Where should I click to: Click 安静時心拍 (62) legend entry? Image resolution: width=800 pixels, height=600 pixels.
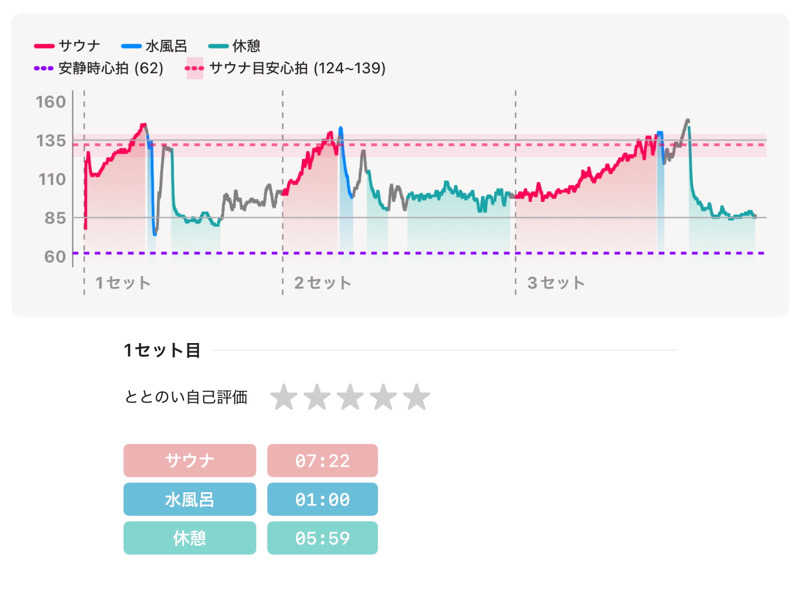(x=99, y=68)
